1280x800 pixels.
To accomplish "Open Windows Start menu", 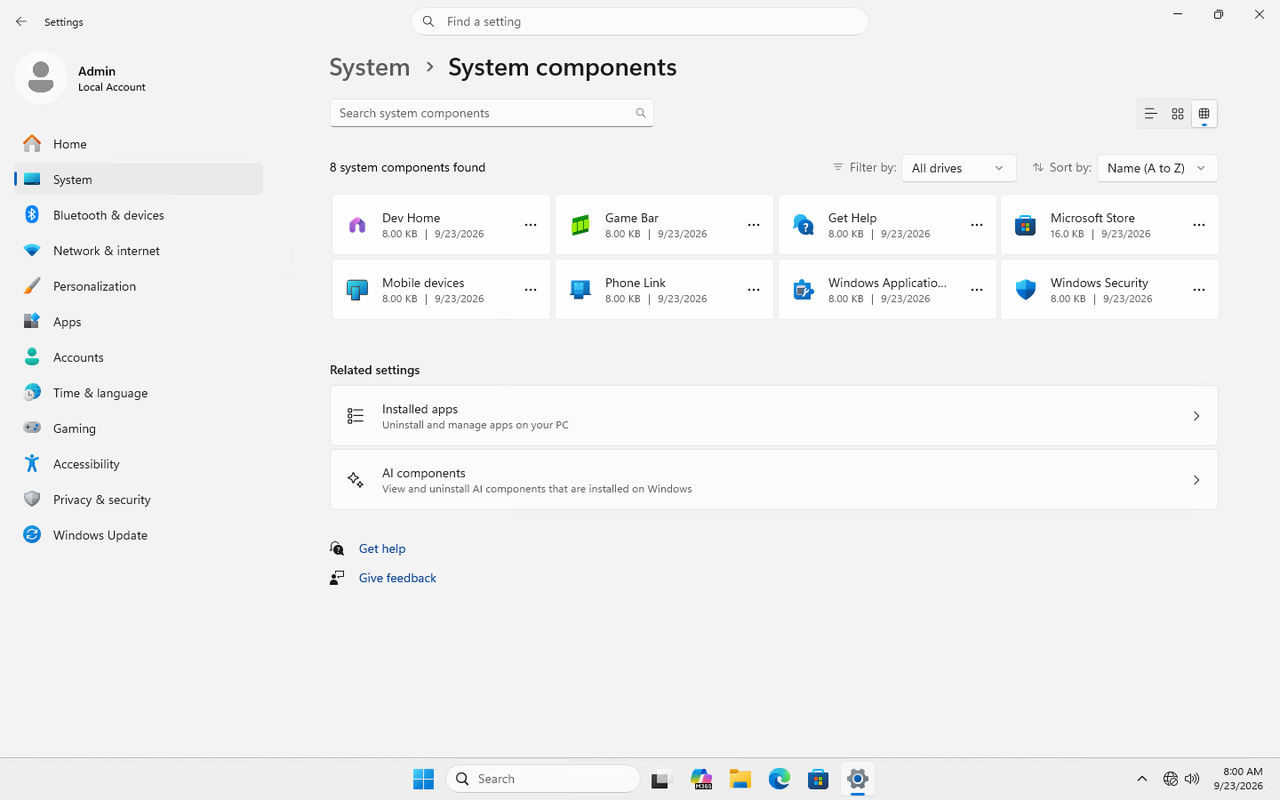I will click(423, 779).
